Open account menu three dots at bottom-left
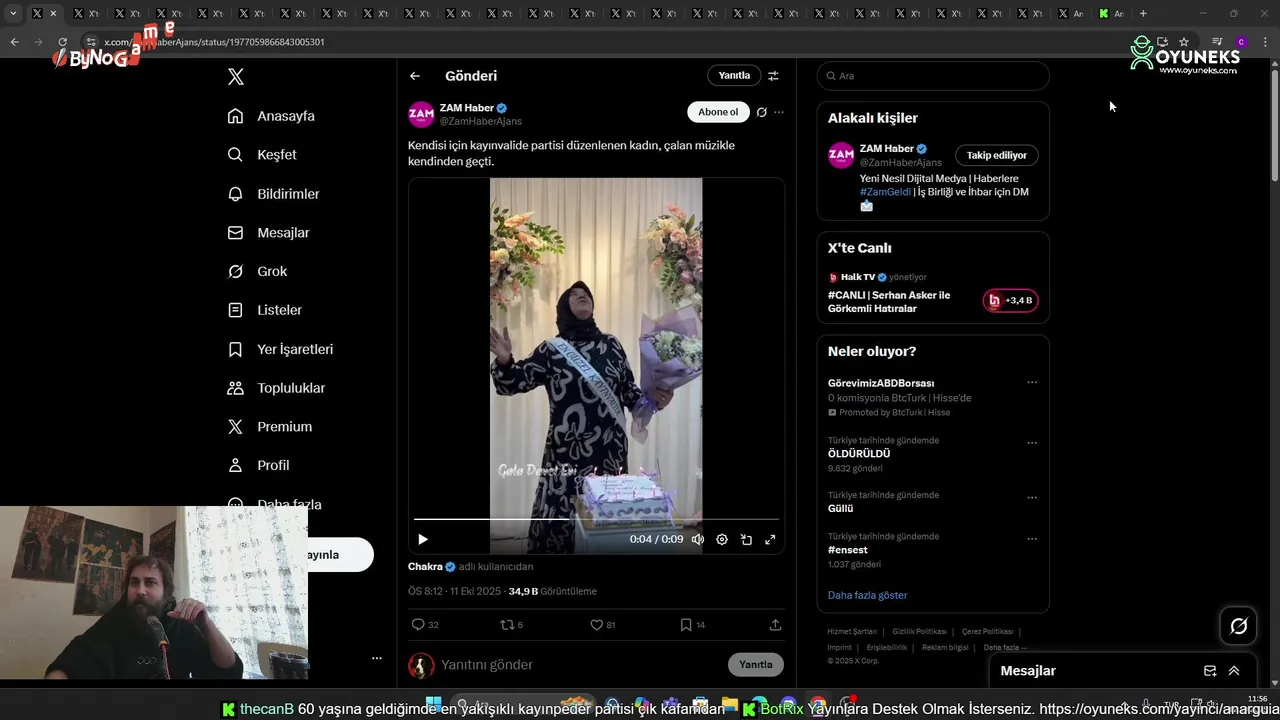This screenshot has height=720, width=1280. (x=377, y=658)
